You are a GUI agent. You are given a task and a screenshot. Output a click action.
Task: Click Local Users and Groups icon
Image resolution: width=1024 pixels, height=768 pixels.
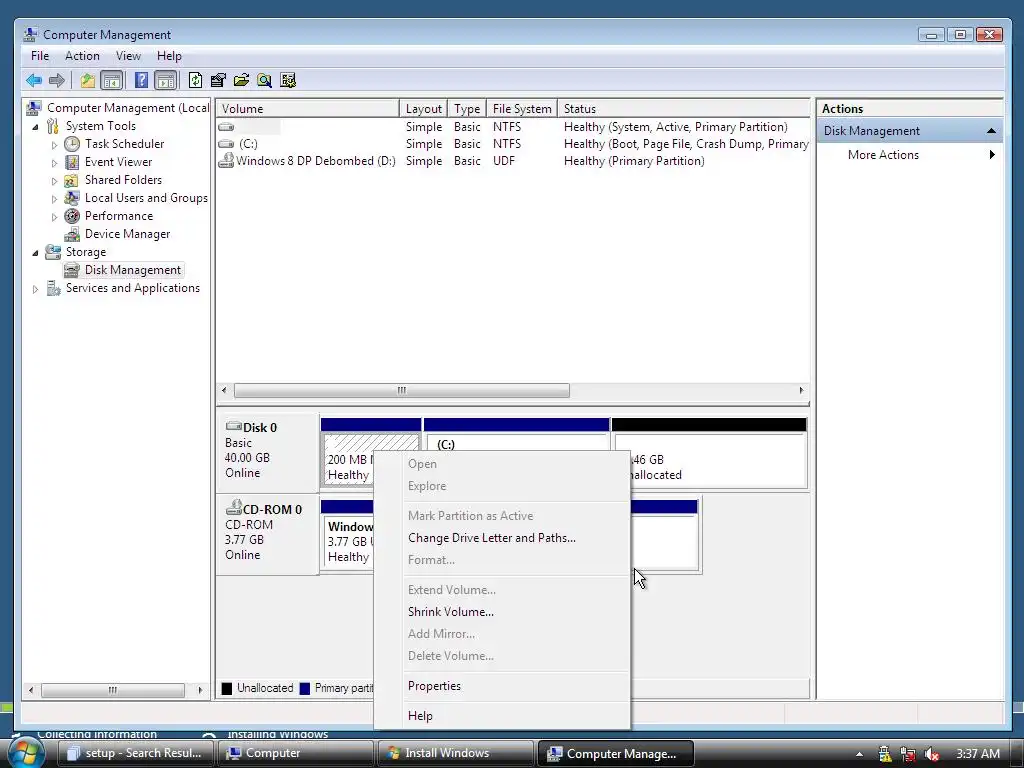point(72,198)
